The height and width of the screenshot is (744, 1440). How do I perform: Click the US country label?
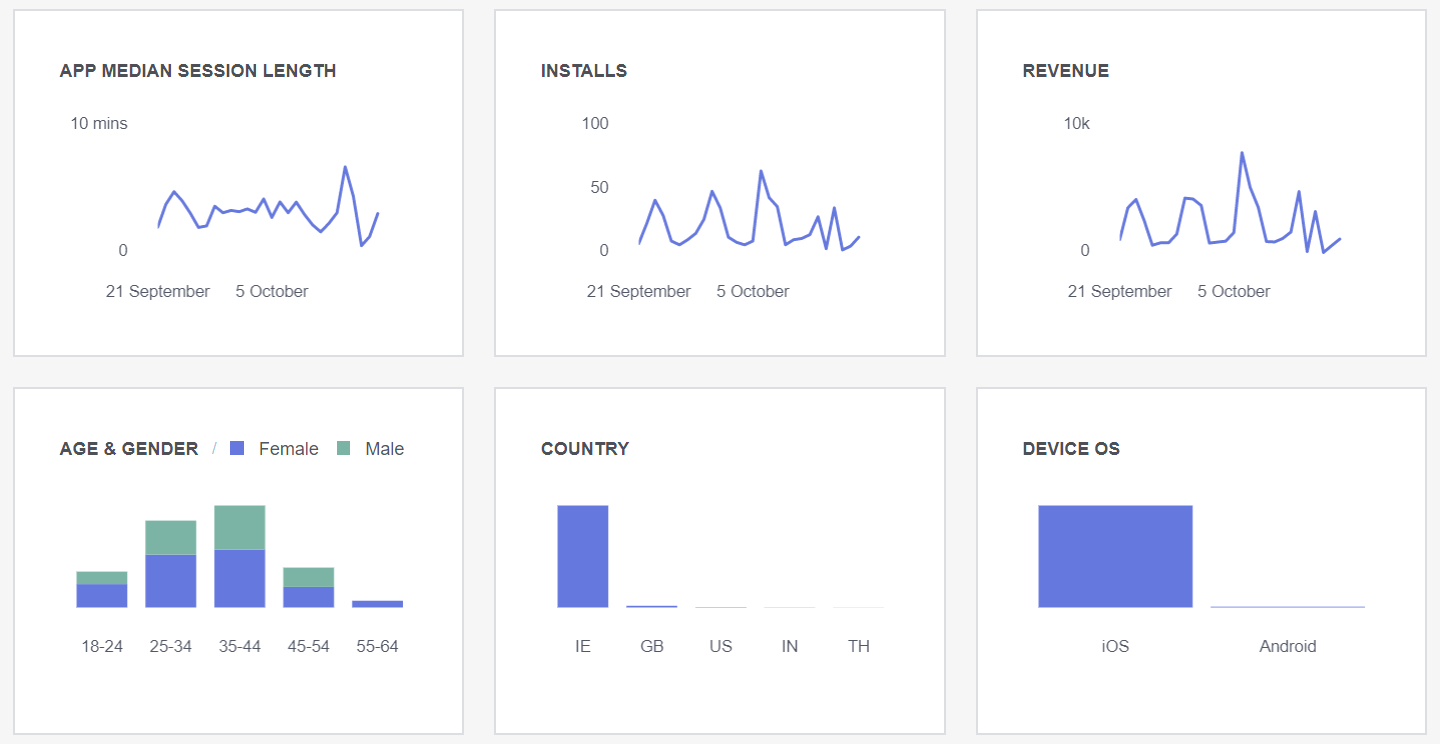pos(721,646)
